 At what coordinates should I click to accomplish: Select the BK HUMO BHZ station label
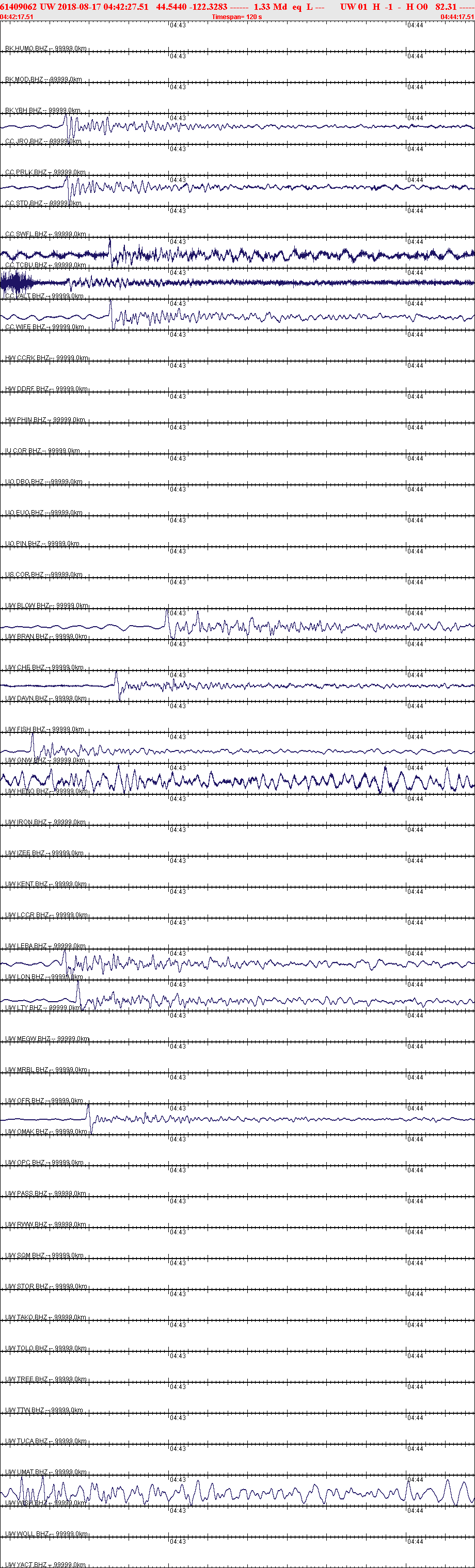[x=45, y=48]
